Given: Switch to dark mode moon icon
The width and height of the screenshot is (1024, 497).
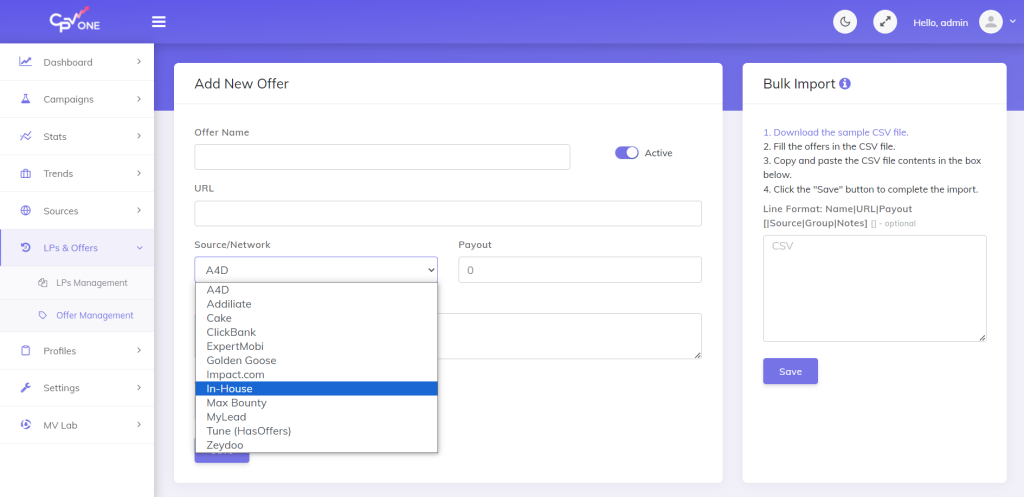Looking at the screenshot, I should [x=845, y=22].
